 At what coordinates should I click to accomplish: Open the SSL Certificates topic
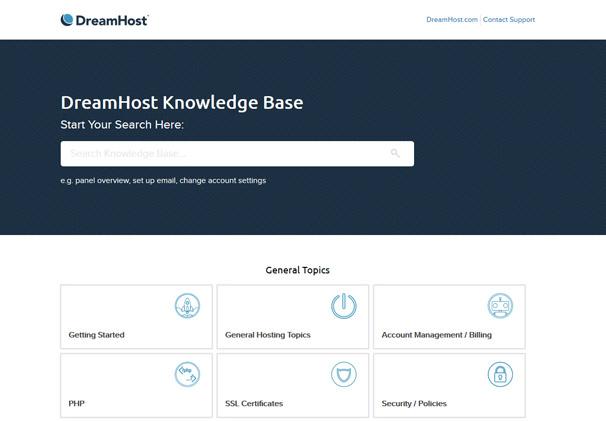tap(293, 385)
